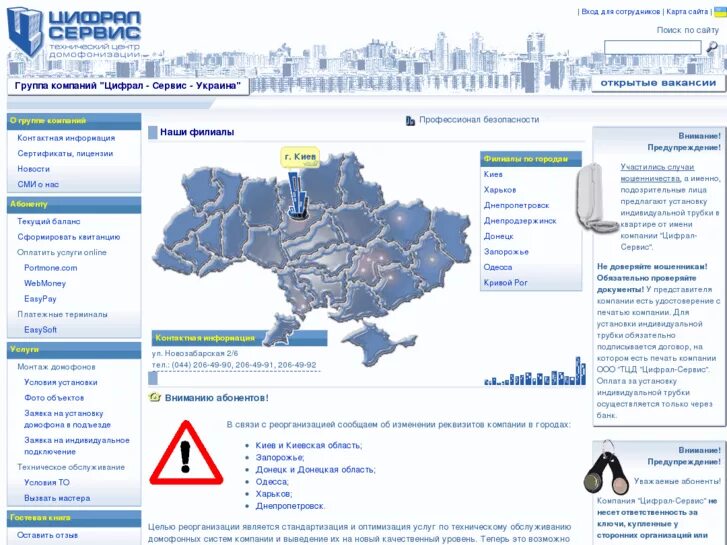Open WebMoney payment link
727x545 pixels.
(45, 283)
